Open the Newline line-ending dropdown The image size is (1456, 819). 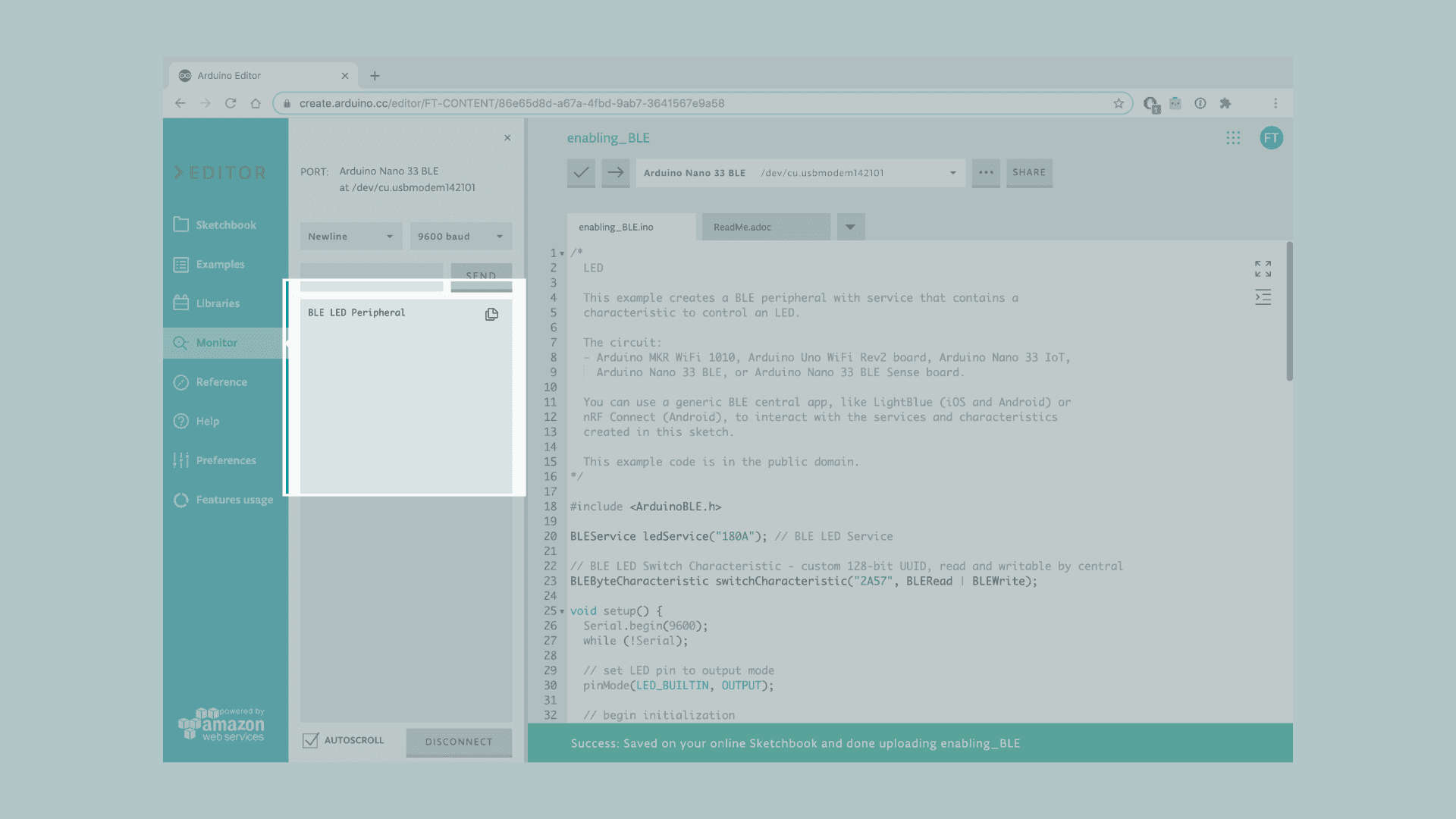[350, 237]
